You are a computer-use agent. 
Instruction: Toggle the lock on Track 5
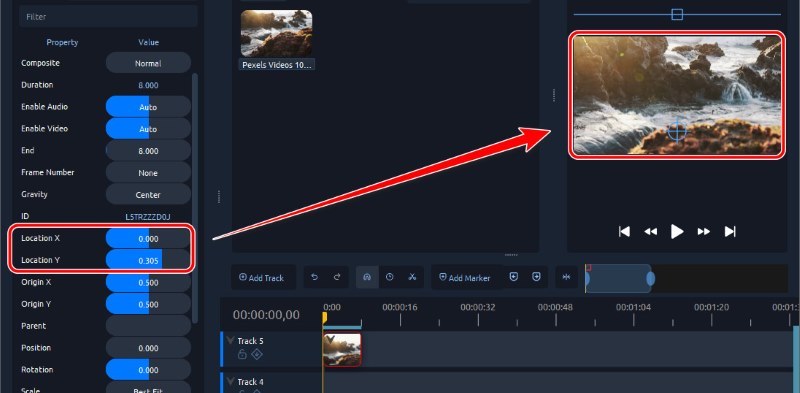tap(242, 354)
